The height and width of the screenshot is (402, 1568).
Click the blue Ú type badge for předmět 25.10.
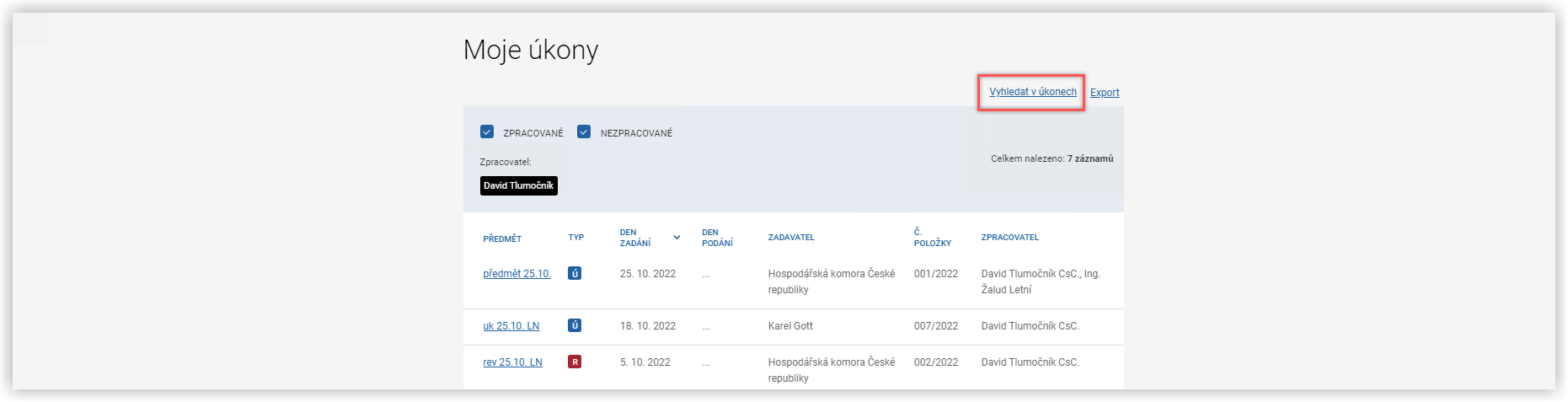pos(575,273)
